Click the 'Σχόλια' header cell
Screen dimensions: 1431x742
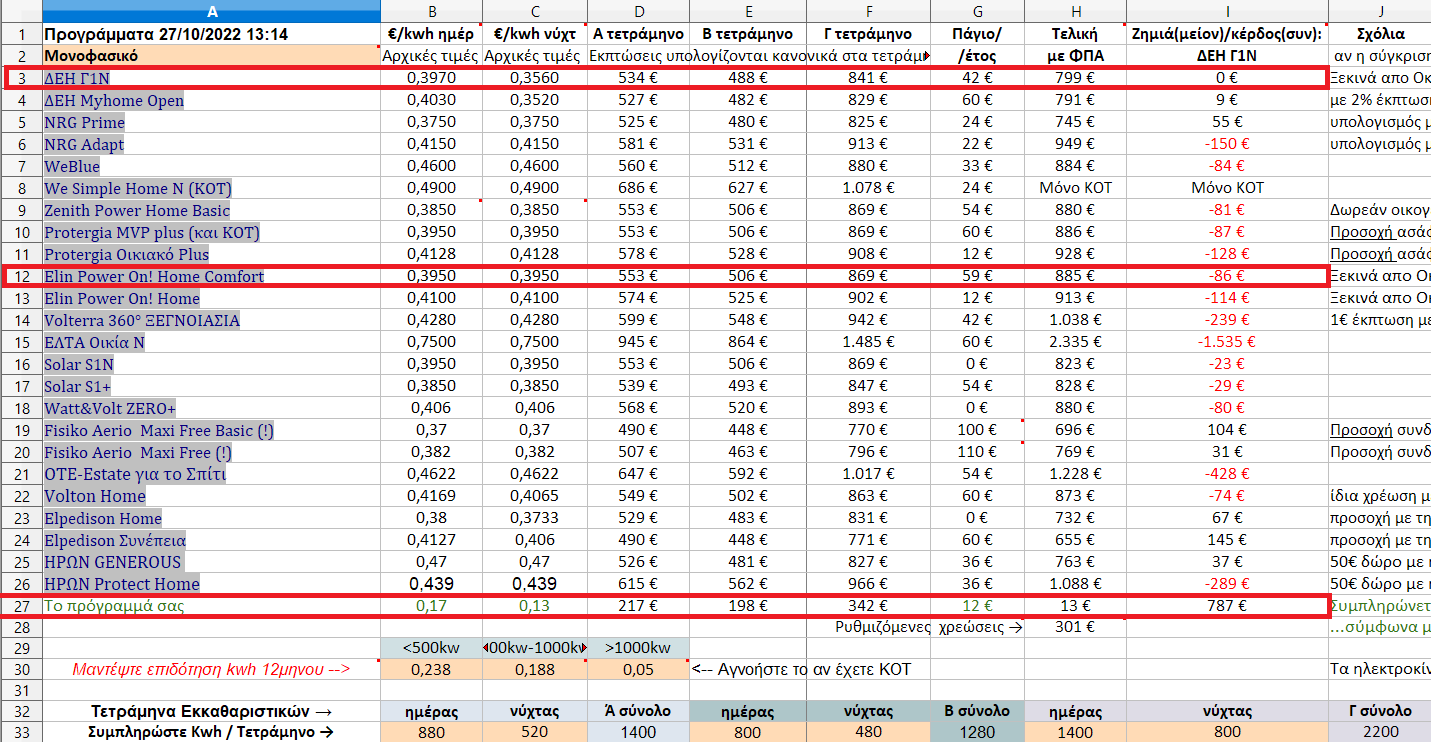pos(1382,34)
